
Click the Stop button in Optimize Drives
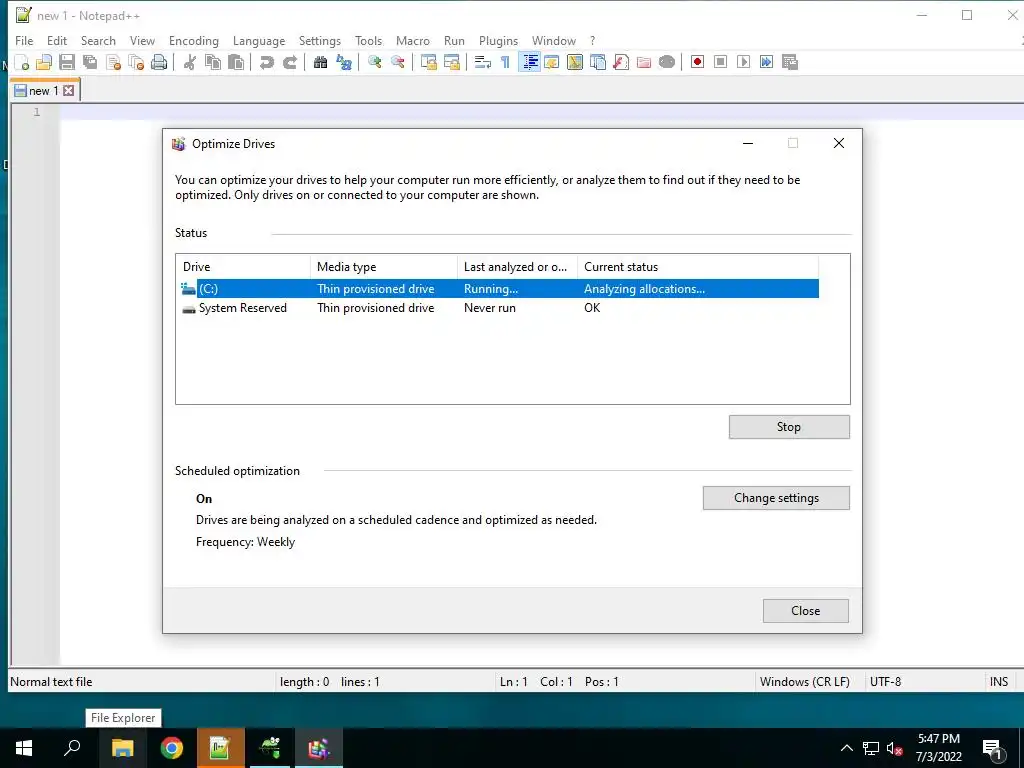coord(789,427)
